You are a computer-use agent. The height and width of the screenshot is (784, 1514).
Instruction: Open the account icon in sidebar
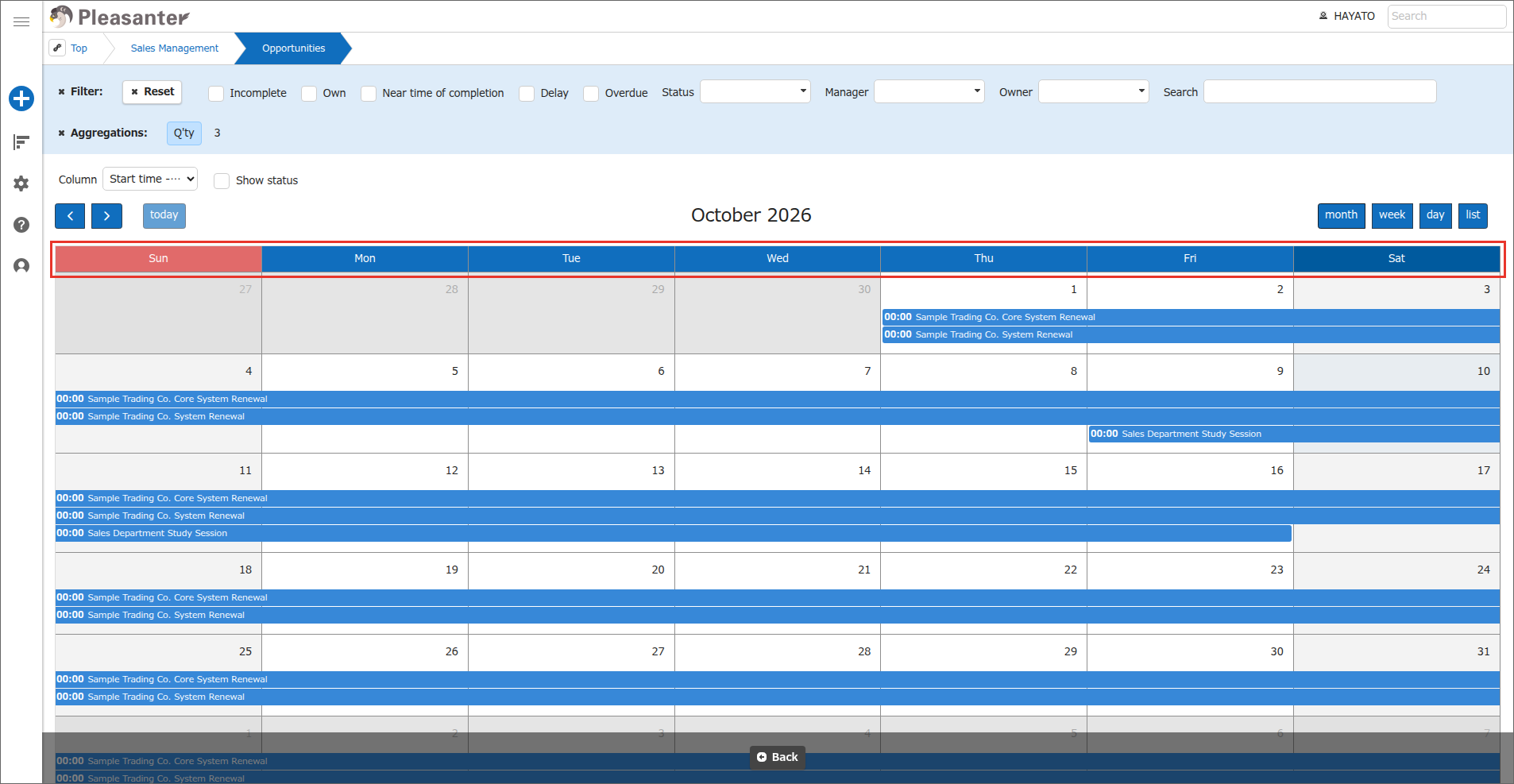pyautogui.click(x=21, y=266)
